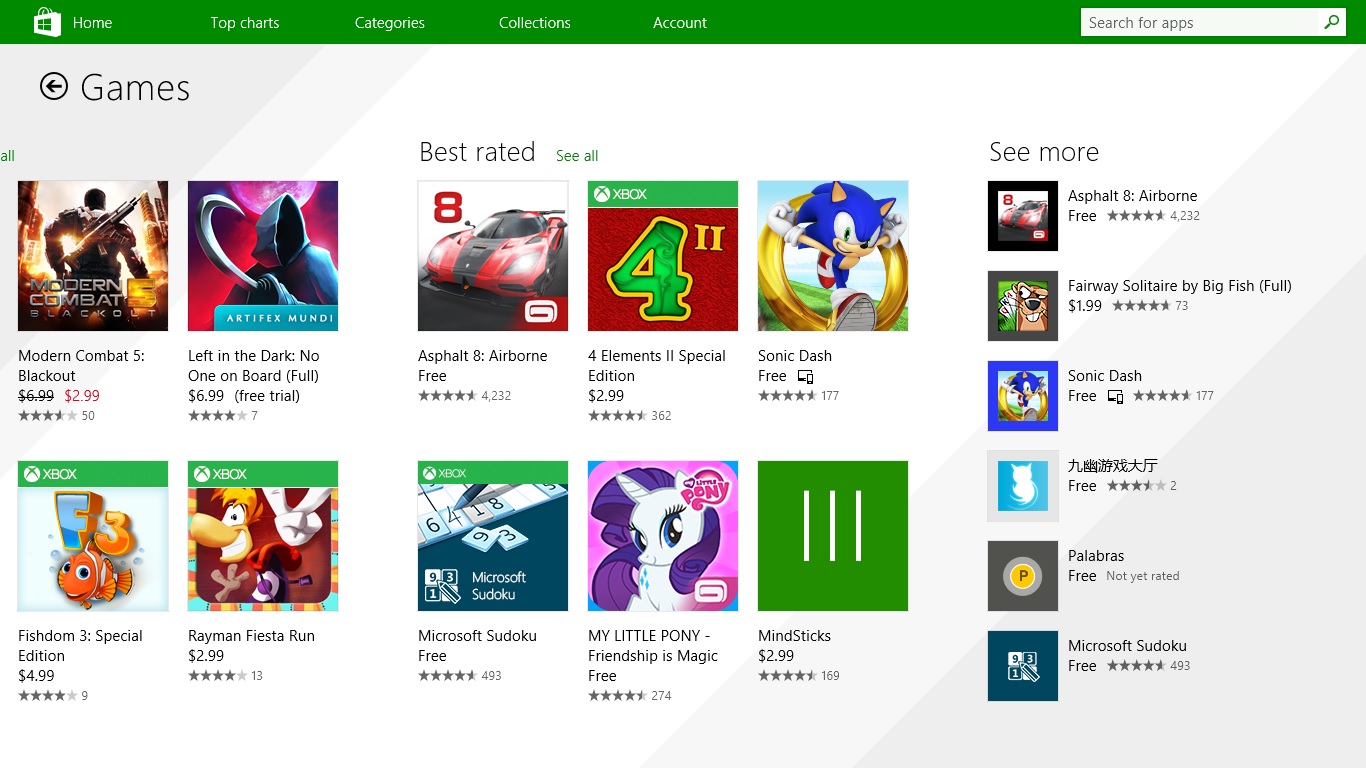This screenshot has height=768, width=1366.
Task: Click the Windows Store bag logo
Action: pos(47,22)
